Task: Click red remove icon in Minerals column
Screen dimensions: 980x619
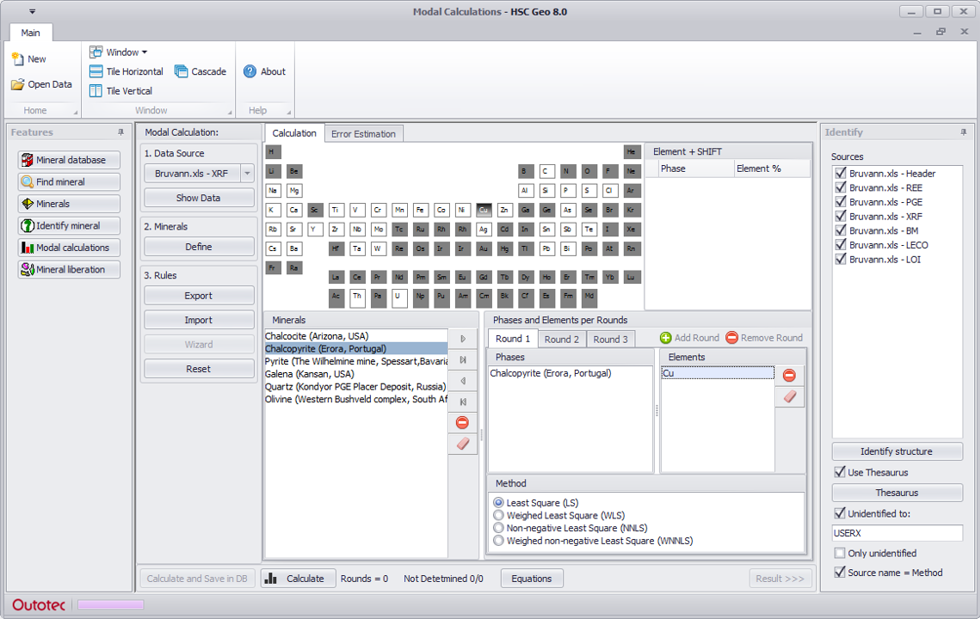Action: pos(462,423)
